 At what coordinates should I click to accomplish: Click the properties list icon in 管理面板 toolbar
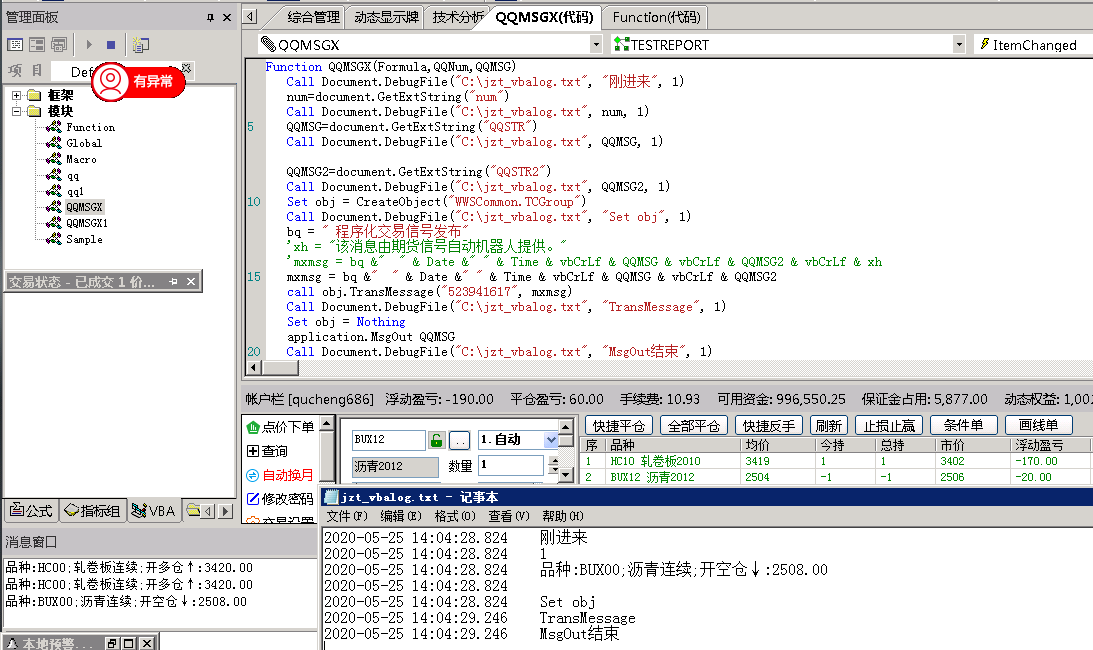[x=141, y=45]
